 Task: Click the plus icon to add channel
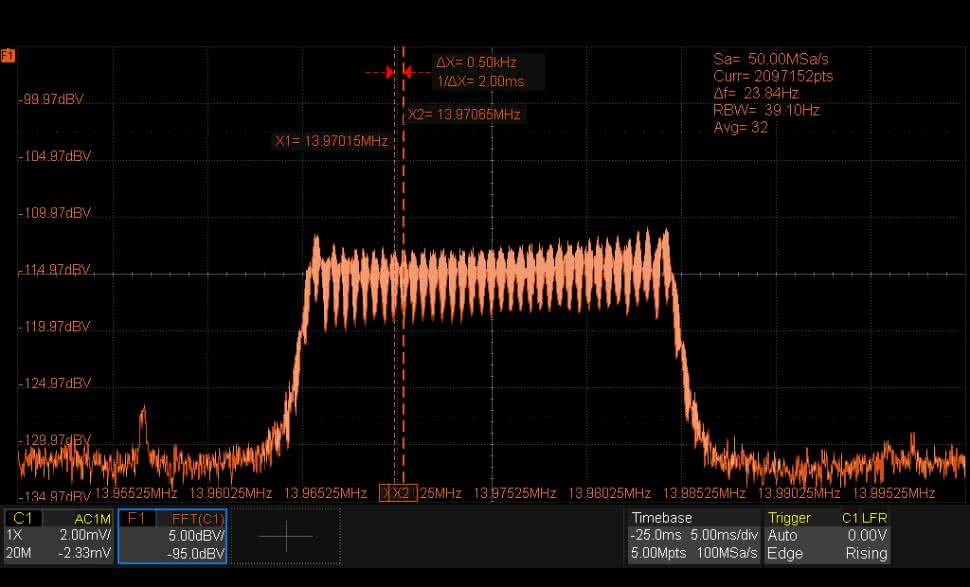285,536
